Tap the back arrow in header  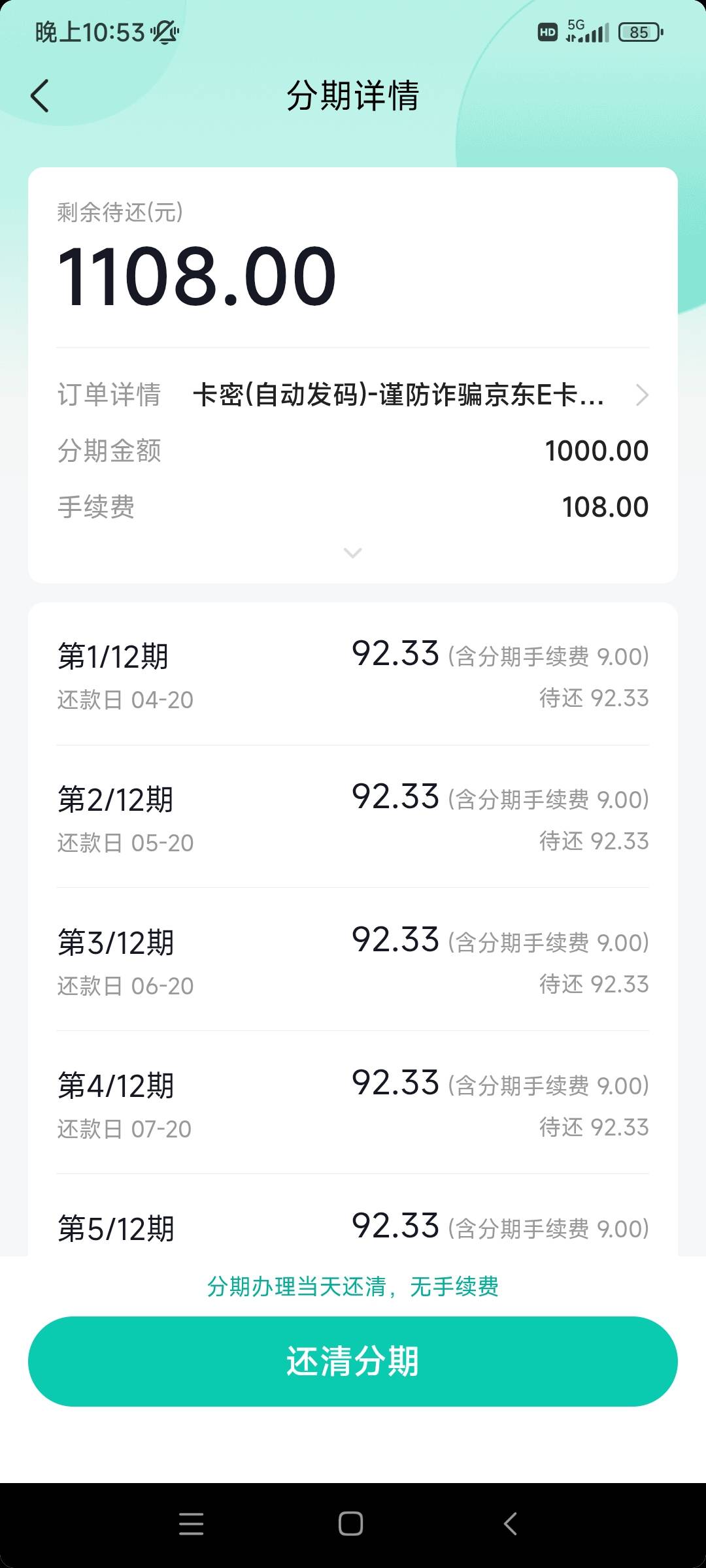41,96
